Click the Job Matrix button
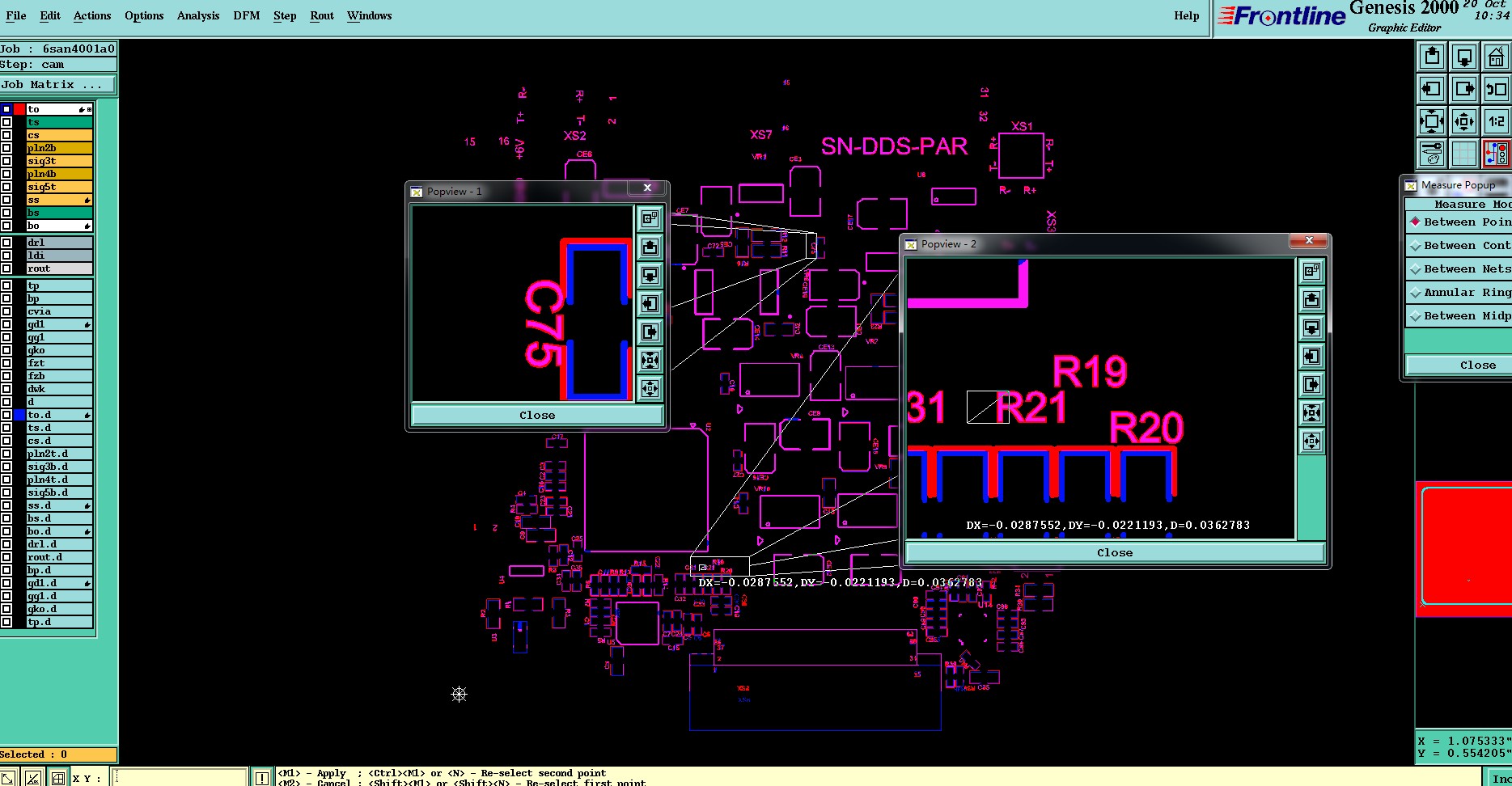Screen dimensions: 1512x786 [x=57, y=85]
